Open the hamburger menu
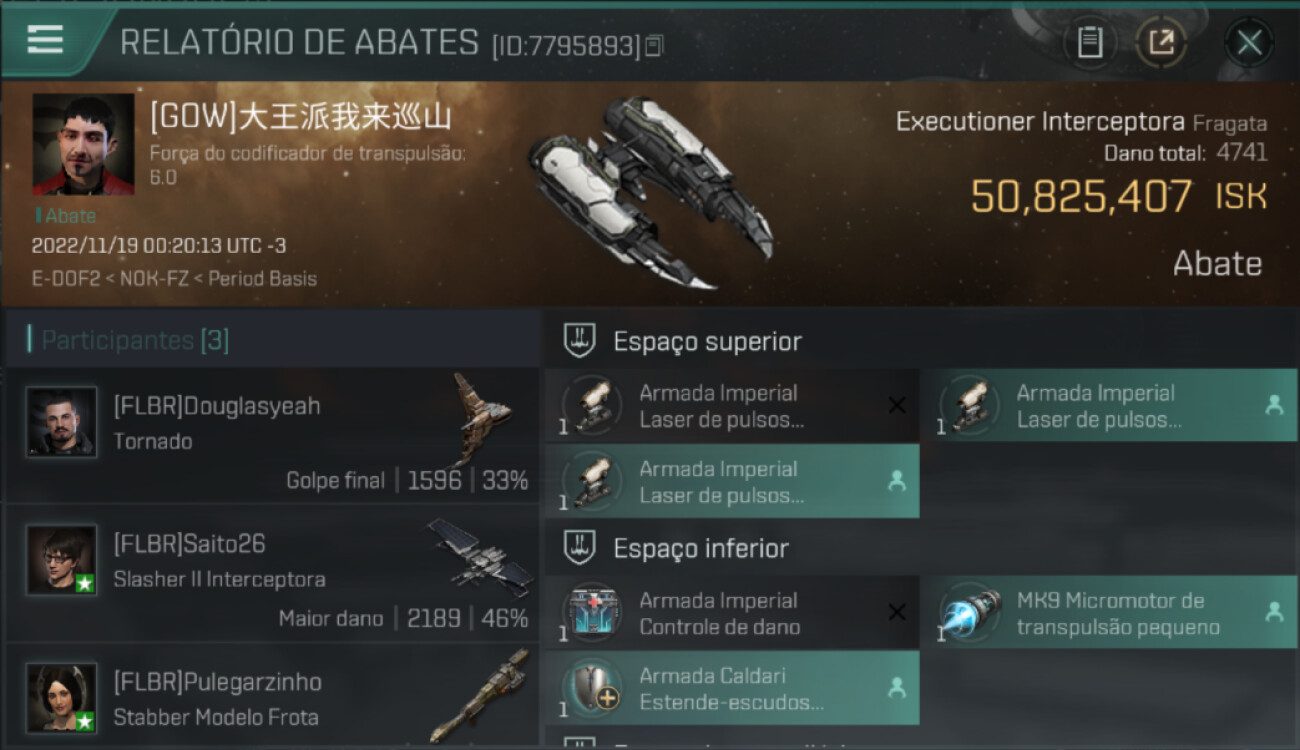 (45, 40)
